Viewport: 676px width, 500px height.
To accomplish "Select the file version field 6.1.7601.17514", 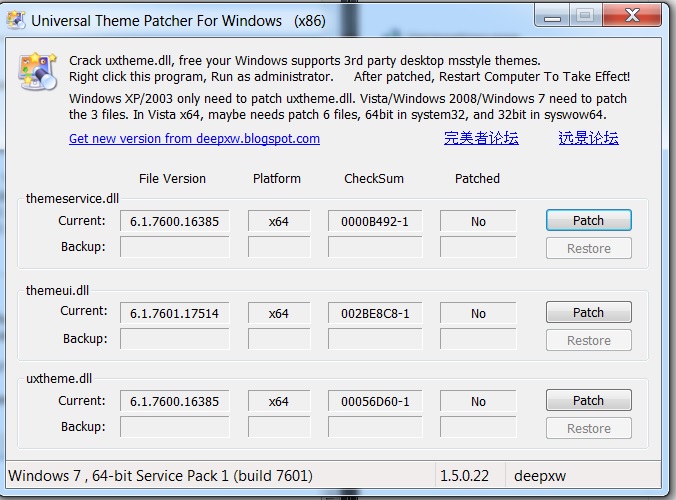I will click(175, 313).
